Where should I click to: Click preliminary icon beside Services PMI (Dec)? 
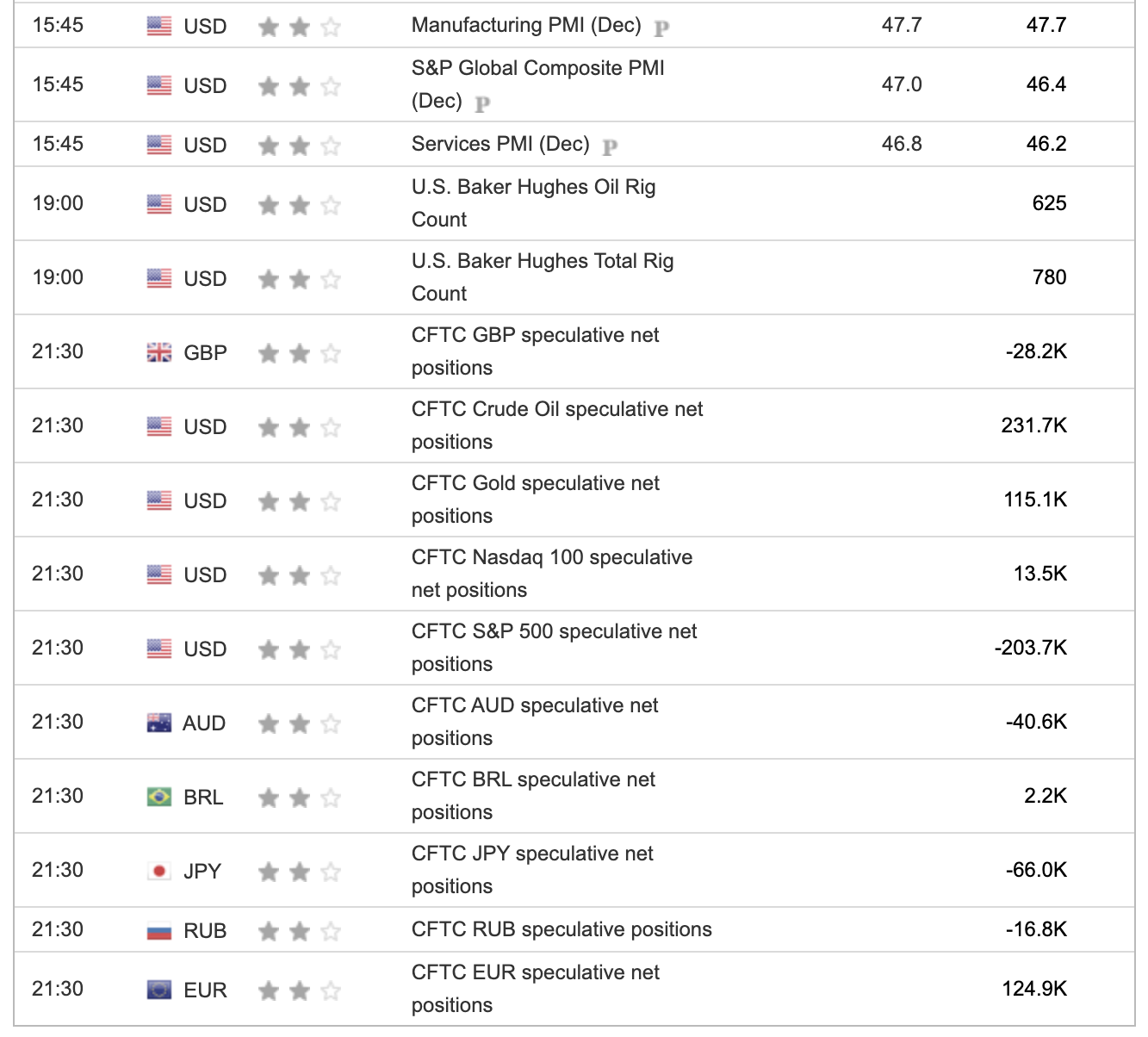coord(610,147)
